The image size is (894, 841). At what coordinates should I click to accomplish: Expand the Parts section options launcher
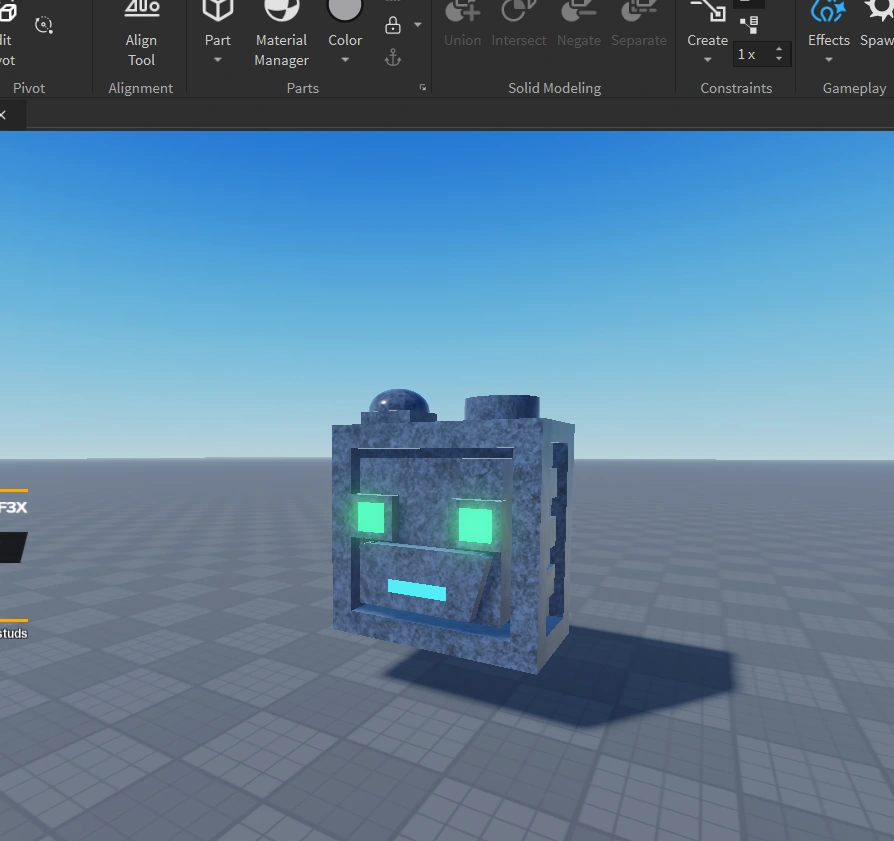(422, 87)
